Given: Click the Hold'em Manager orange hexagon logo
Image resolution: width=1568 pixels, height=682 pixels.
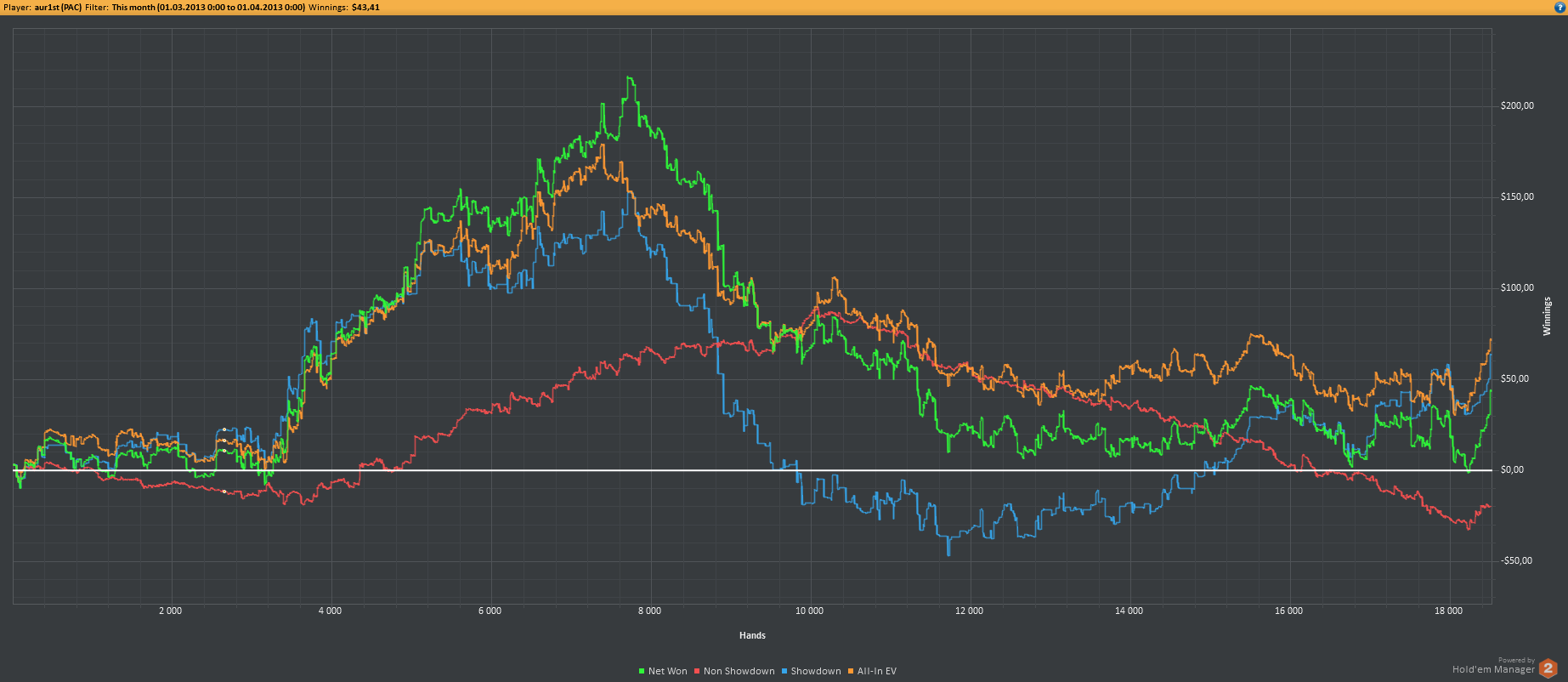Looking at the screenshot, I should (1548, 668).
